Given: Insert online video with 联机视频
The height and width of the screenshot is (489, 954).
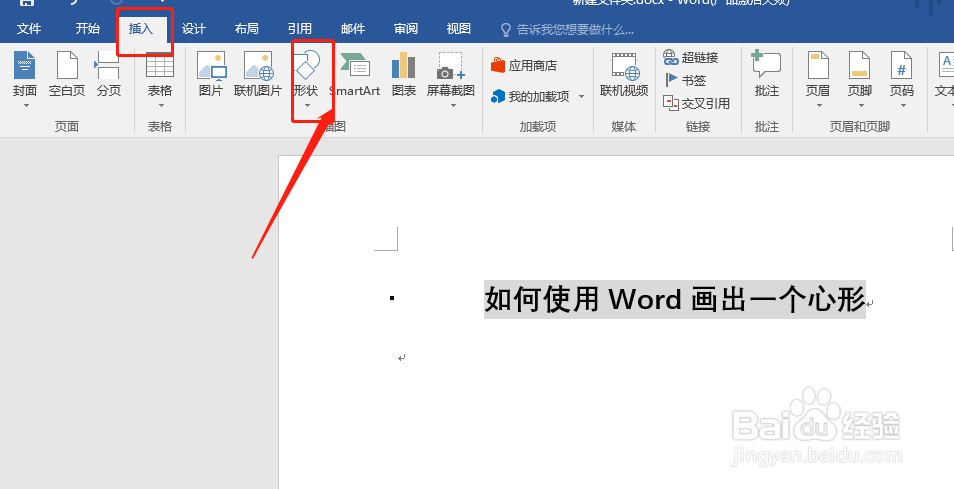Looking at the screenshot, I should 624,74.
